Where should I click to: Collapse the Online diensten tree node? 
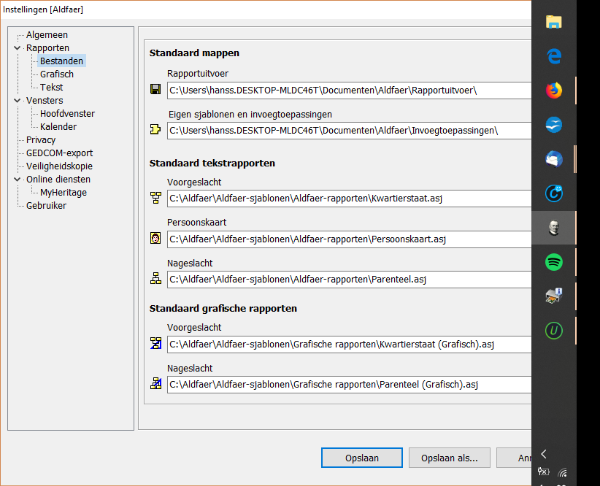[x=17, y=179]
